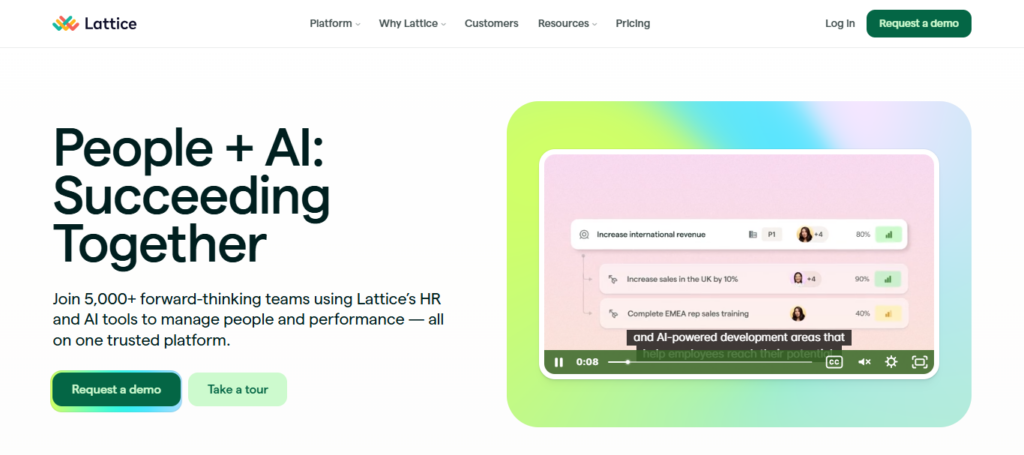
Task: Click 'Increase international revenue' goal row
Action: pyautogui.click(x=739, y=234)
